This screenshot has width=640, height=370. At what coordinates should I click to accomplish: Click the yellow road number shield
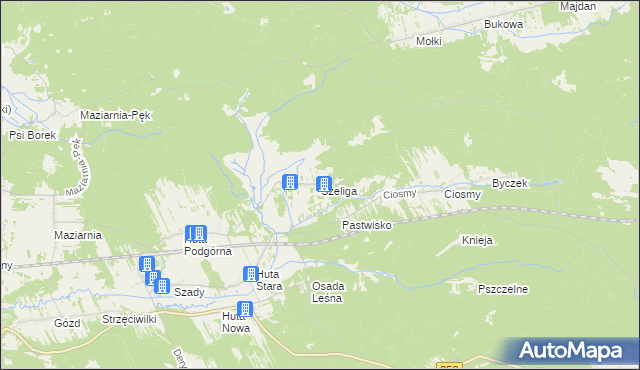pos(449,366)
